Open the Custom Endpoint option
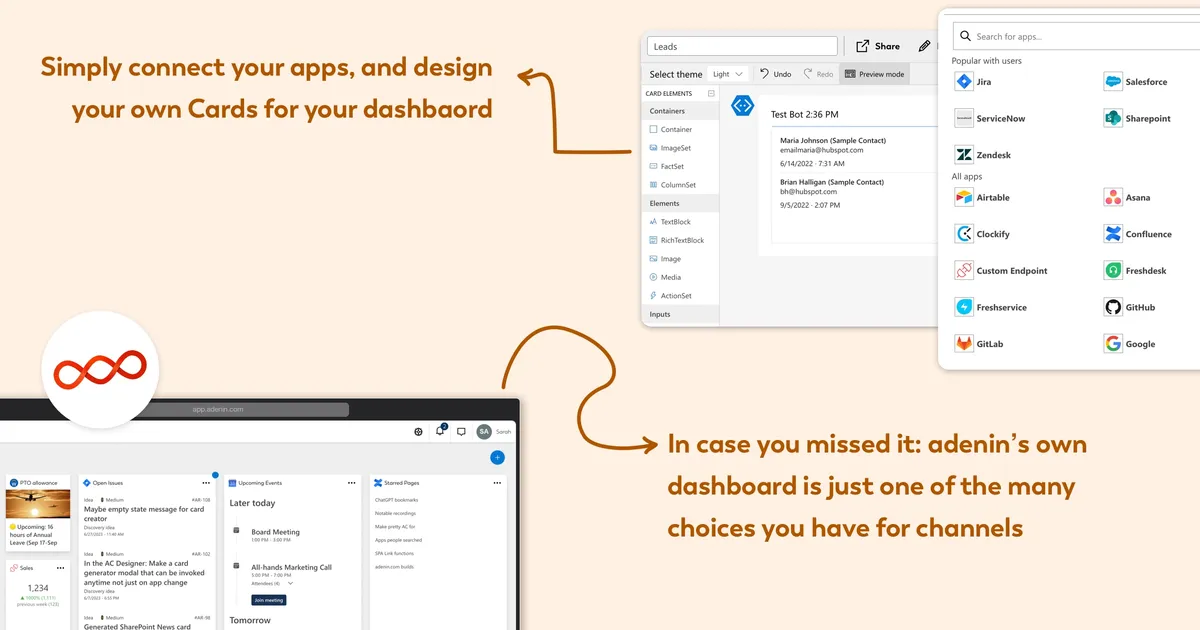Viewport: 1200px width, 630px height. tap(962, 270)
